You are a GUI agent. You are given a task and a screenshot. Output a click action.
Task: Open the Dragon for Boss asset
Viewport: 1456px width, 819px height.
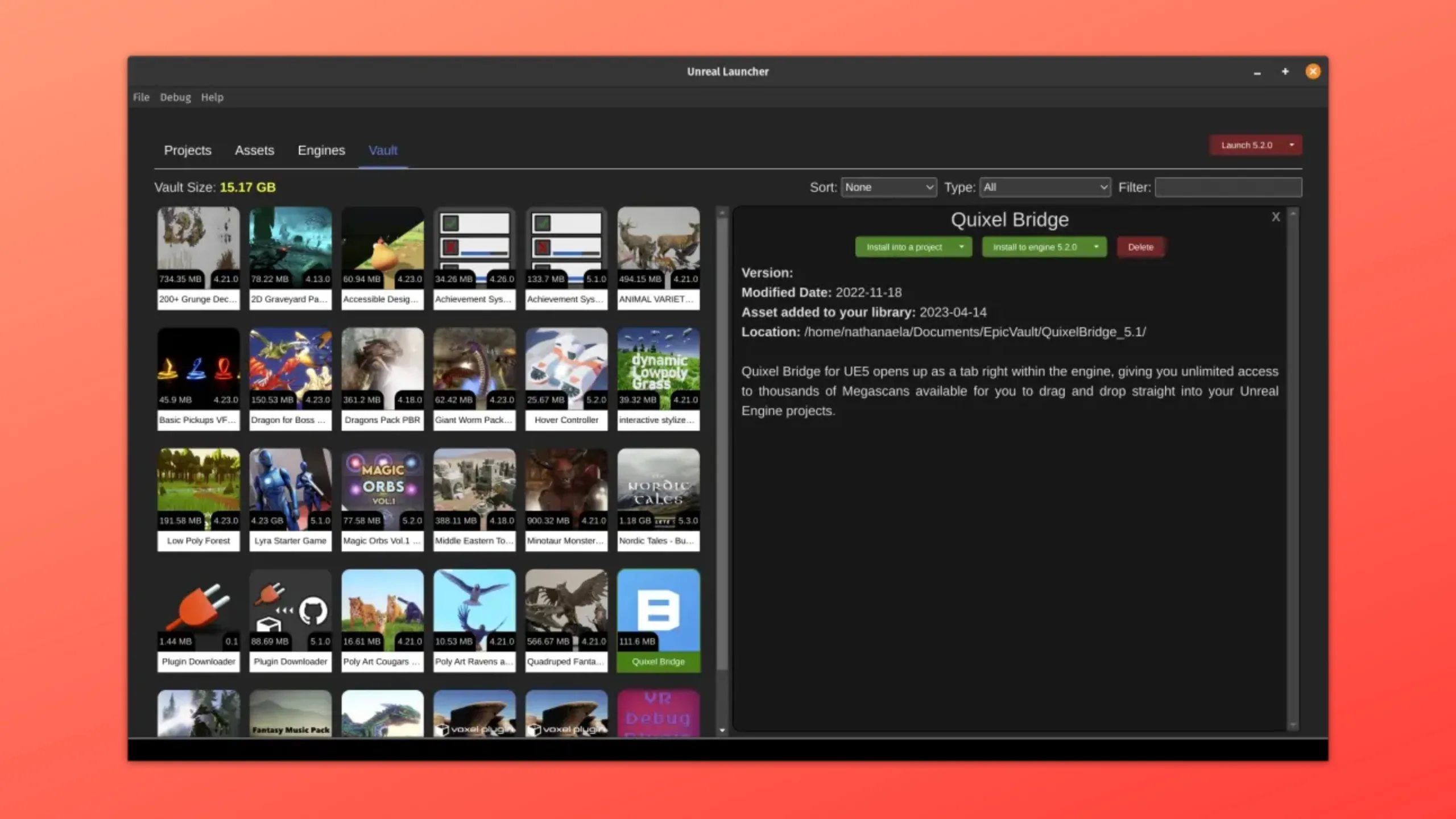tap(291, 379)
